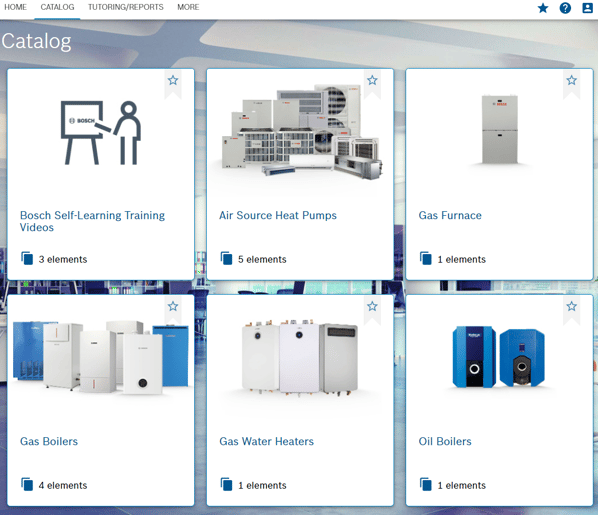598x515 pixels.
Task: Favorite the Oil Boilers card
Action: [x=571, y=306]
